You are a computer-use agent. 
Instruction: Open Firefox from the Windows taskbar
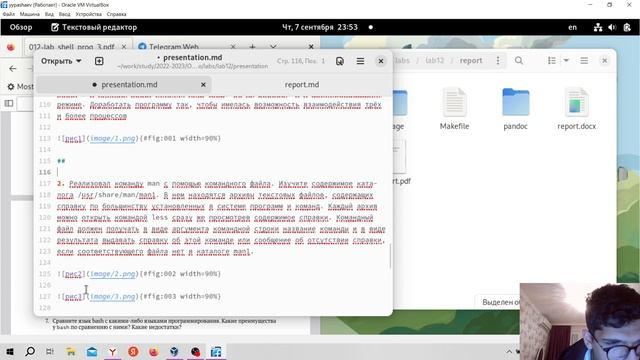154,351
